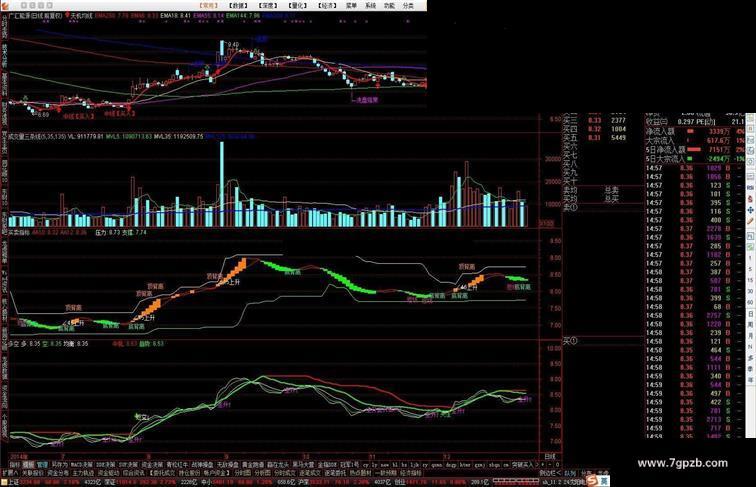Screen dimensions: 756x487
Task: Click the Sogou input method S icon
Action: (593, 481)
